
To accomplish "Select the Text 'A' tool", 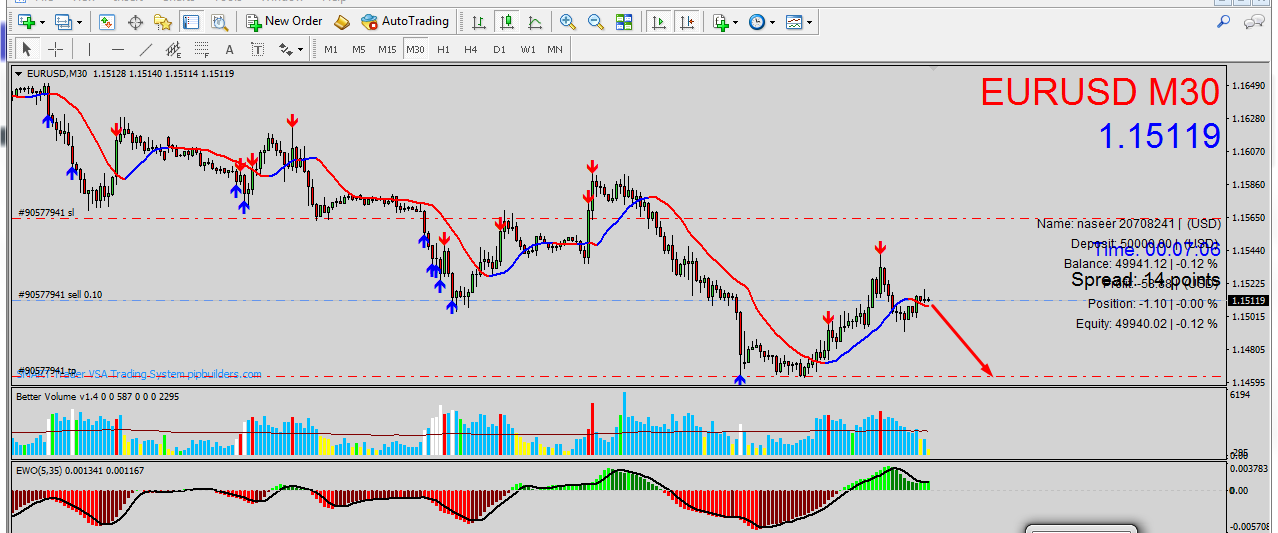I will (229, 49).
